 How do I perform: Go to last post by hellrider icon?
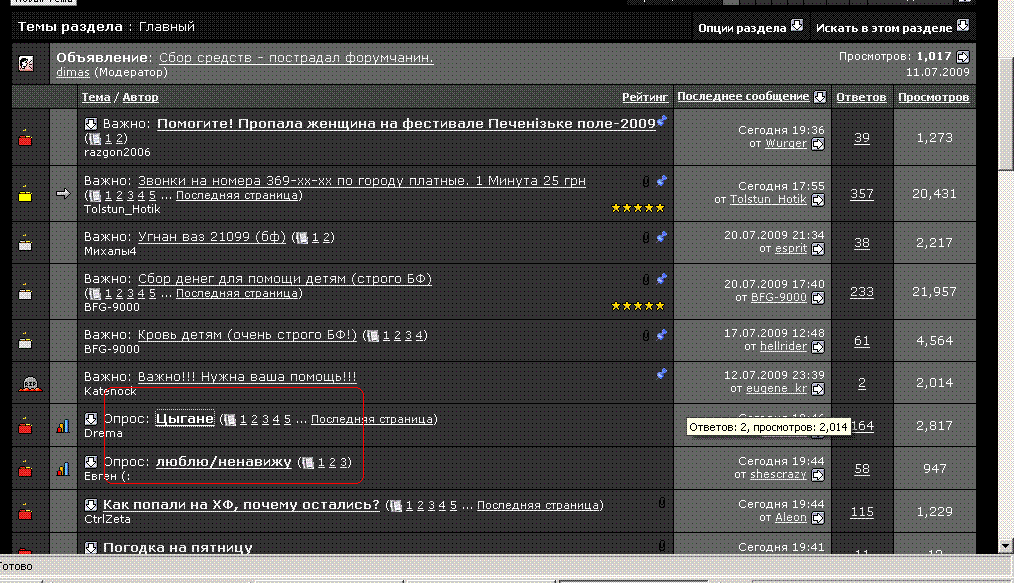[818, 347]
